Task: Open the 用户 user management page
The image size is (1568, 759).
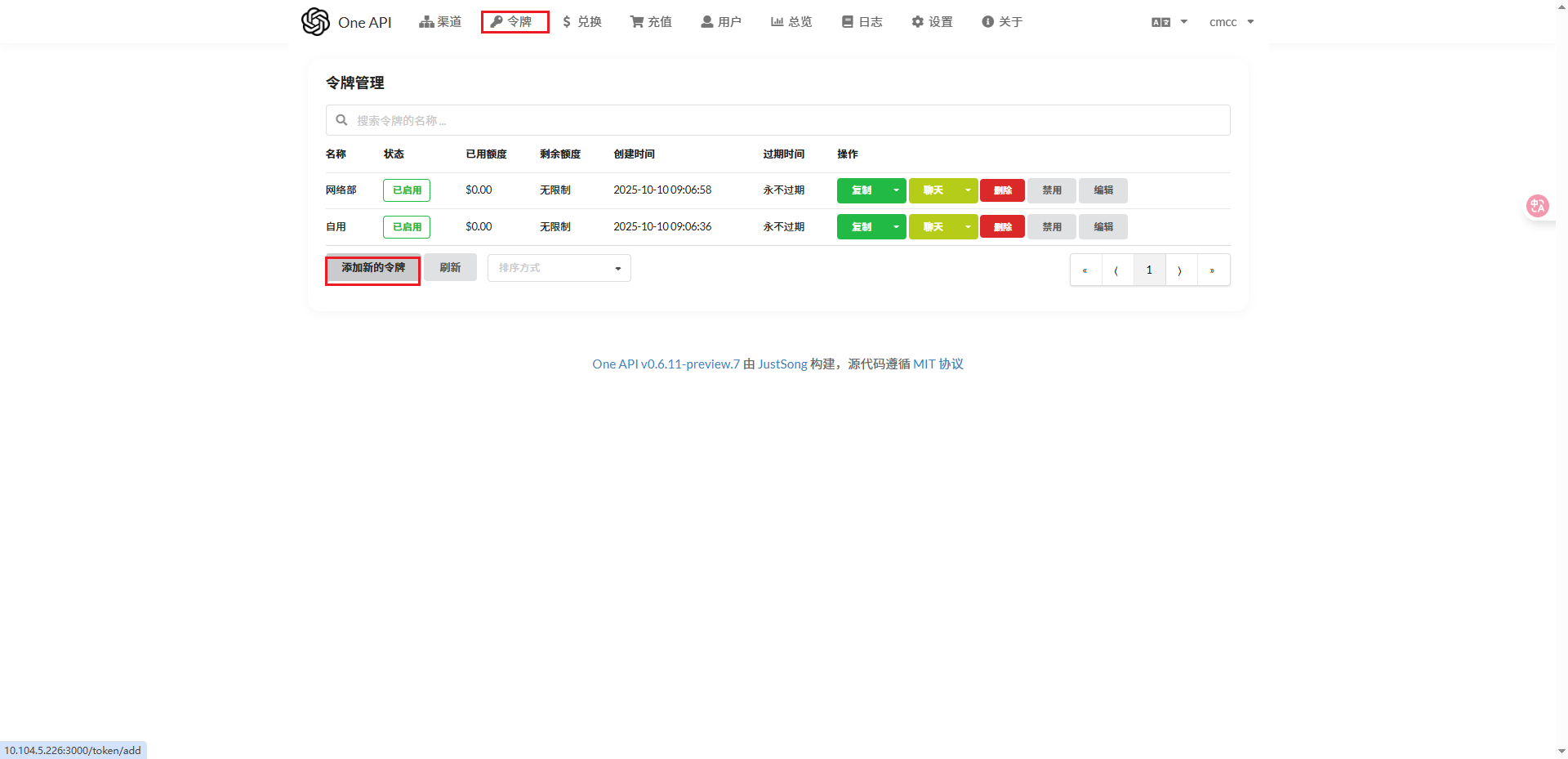Action: coord(721,22)
